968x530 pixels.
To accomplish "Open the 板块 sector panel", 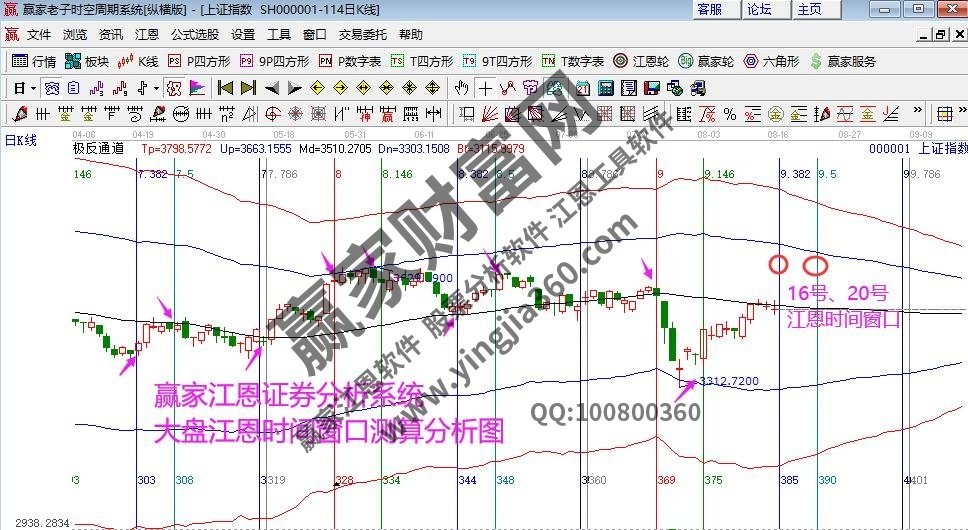I will 87,61.
